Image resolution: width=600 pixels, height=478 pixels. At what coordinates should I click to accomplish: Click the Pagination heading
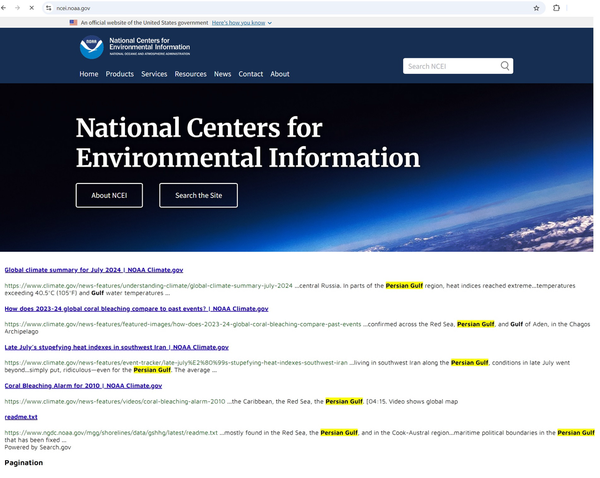[24, 463]
